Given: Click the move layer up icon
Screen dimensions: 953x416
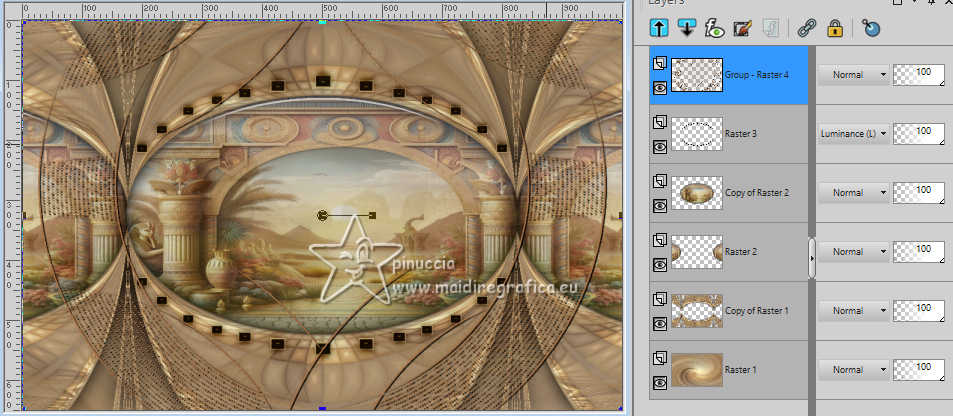Looking at the screenshot, I should (659, 28).
